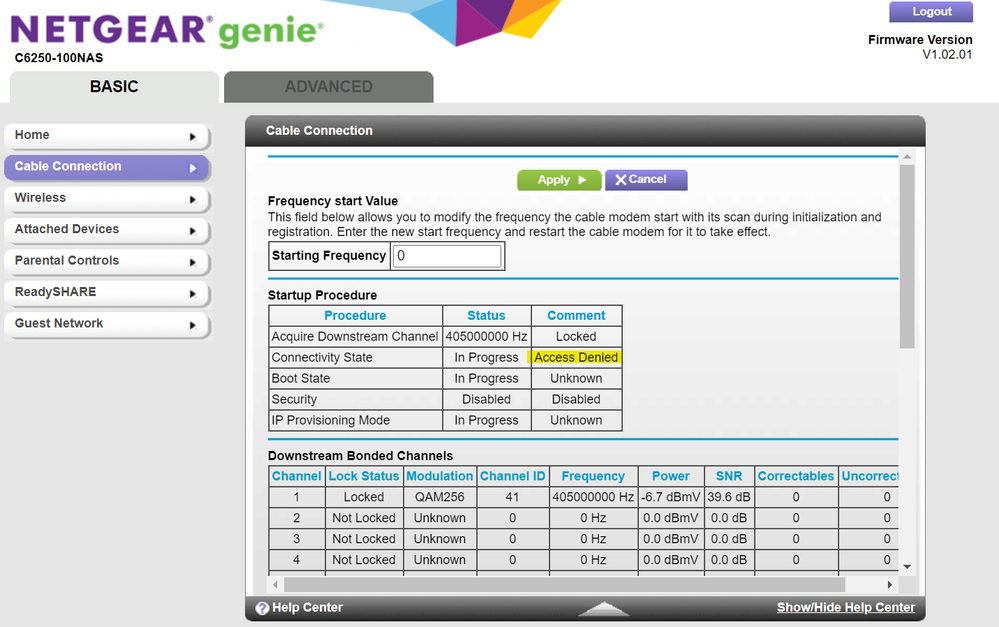Viewport: 999px width, 627px height.
Task: Click the Starting Frequency input field
Action: pos(447,256)
